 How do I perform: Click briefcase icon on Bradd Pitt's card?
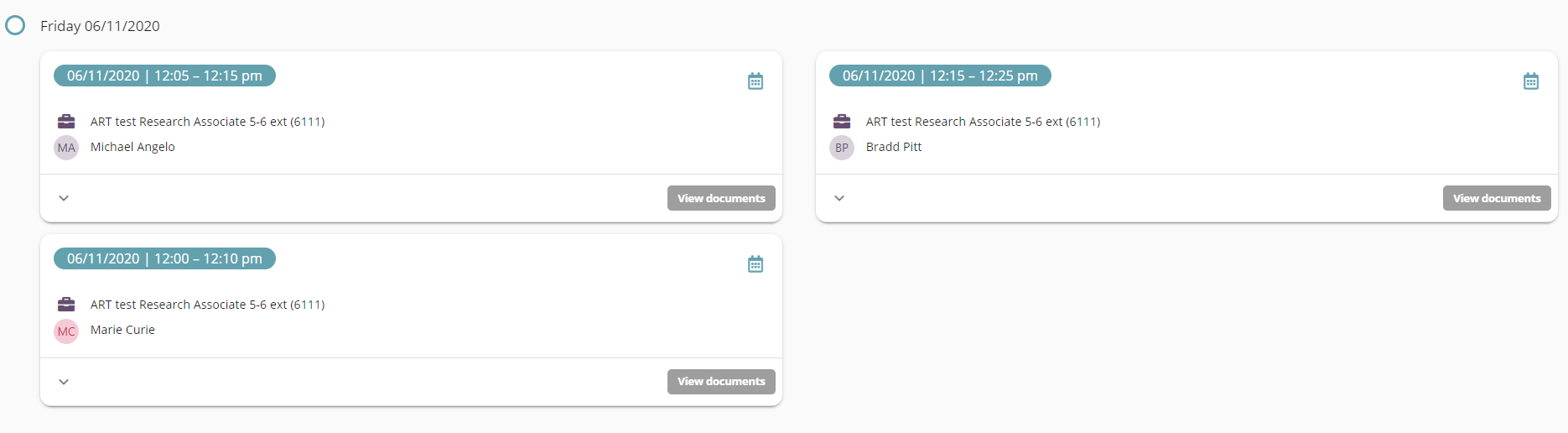[x=842, y=122]
